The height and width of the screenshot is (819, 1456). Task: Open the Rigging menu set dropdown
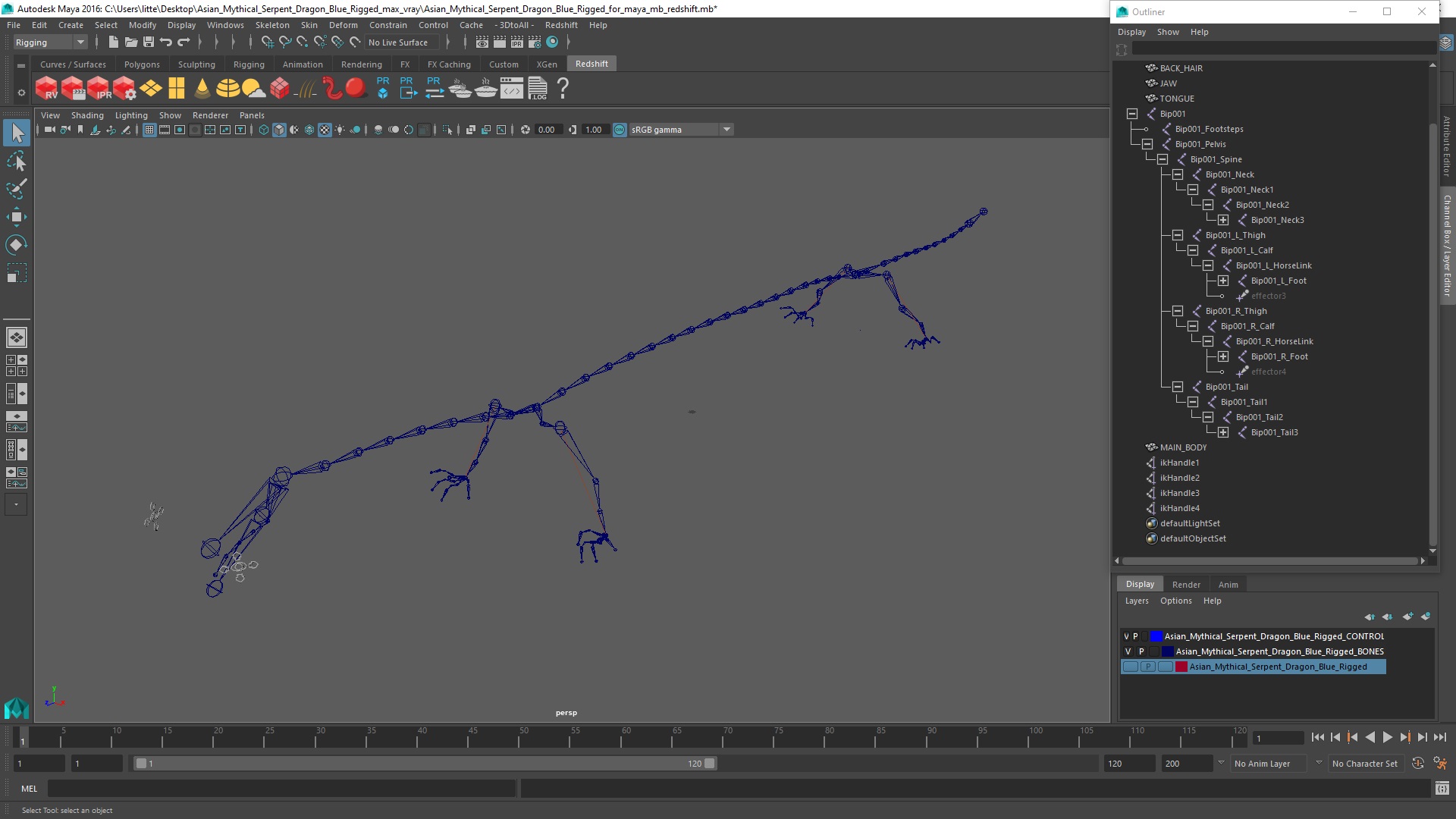80,42
